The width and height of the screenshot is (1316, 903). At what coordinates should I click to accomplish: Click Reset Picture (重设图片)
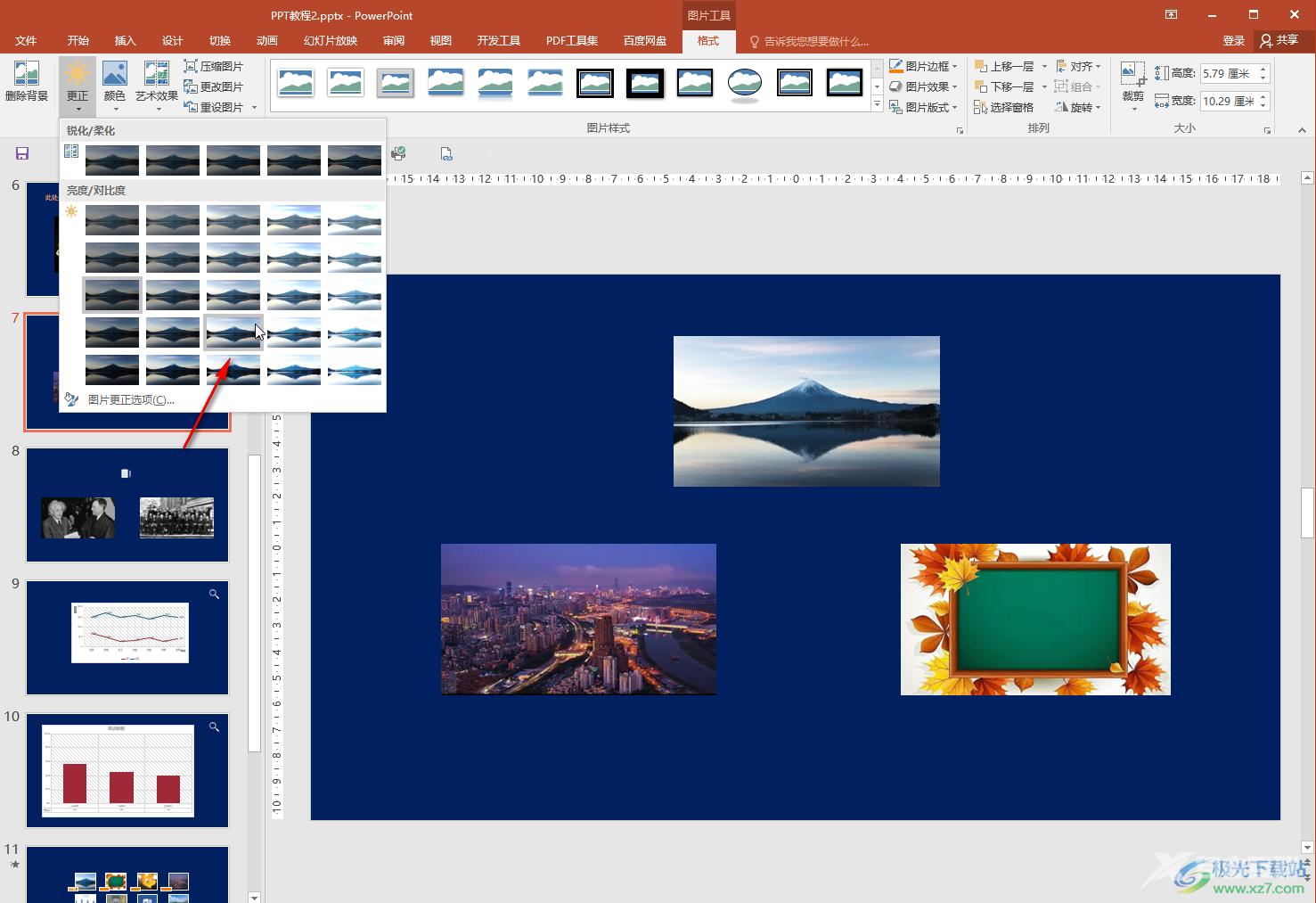coord(213,107)
